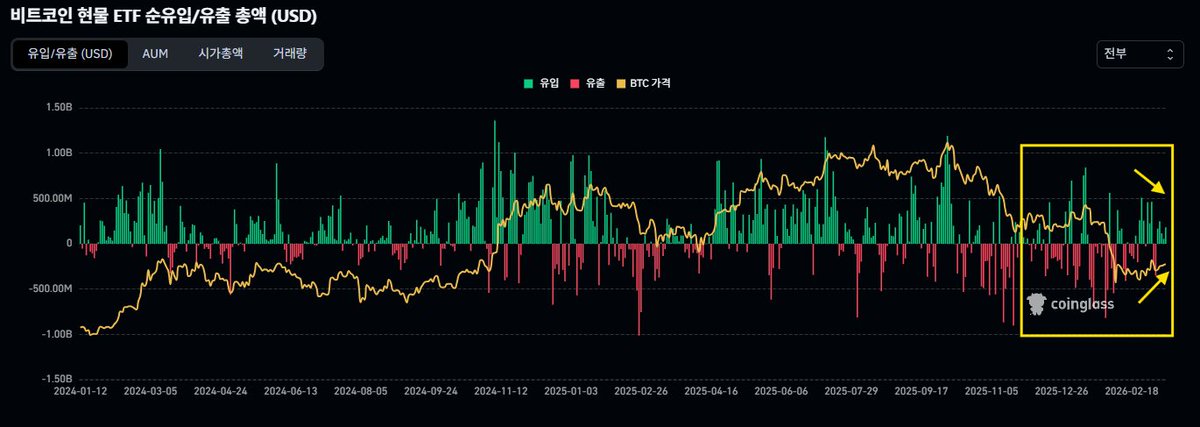The height and width of the screenshot is (427, 1200).
Task: Toggle the red 유출 legend series
Action: [x=587, y=84]
